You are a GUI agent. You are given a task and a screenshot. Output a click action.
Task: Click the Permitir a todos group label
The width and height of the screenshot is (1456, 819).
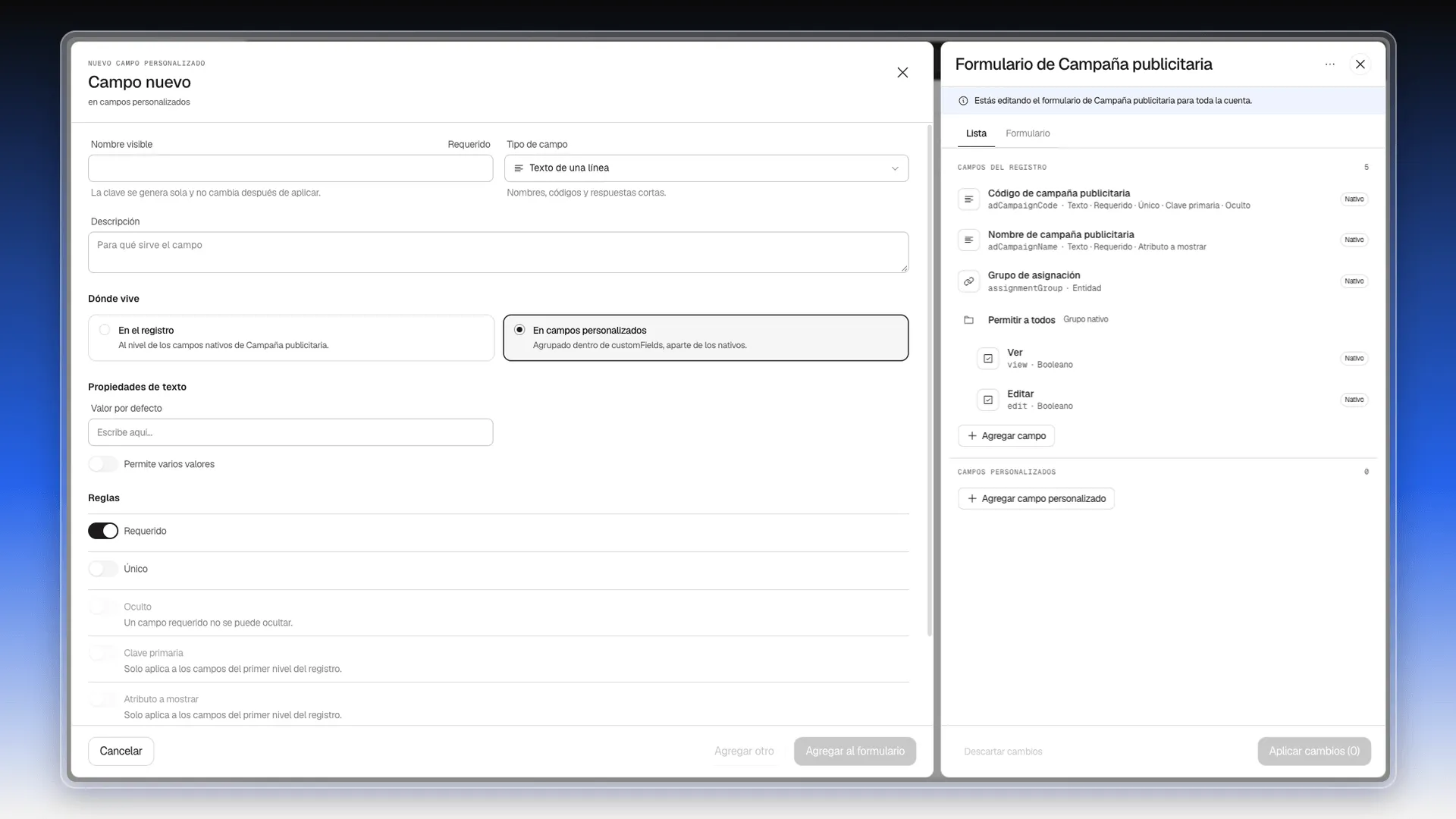click(1021, 320)
